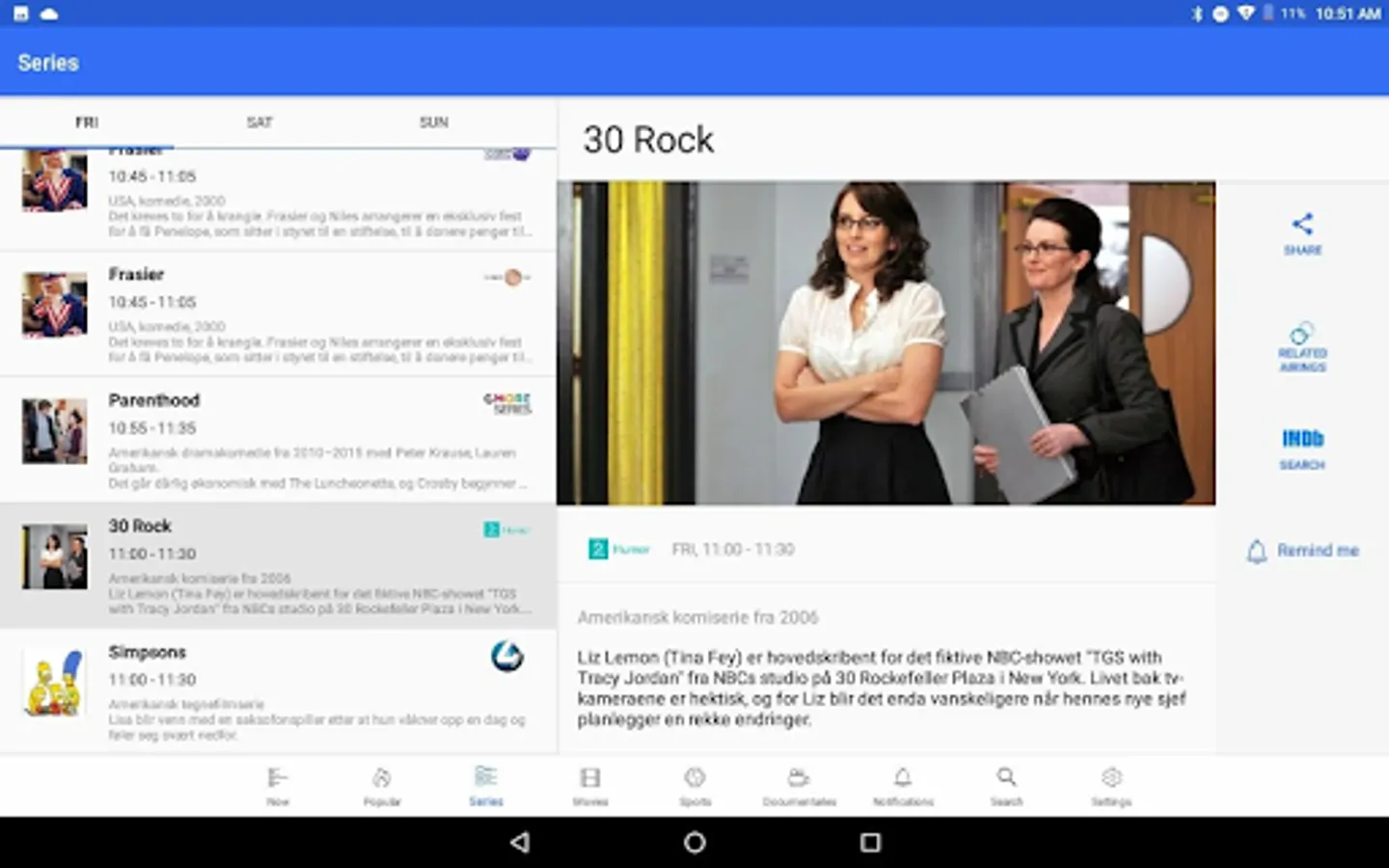Tap 'FRI, 11:00 - 11:30' airing time
1389x868 pixels.
733,549
